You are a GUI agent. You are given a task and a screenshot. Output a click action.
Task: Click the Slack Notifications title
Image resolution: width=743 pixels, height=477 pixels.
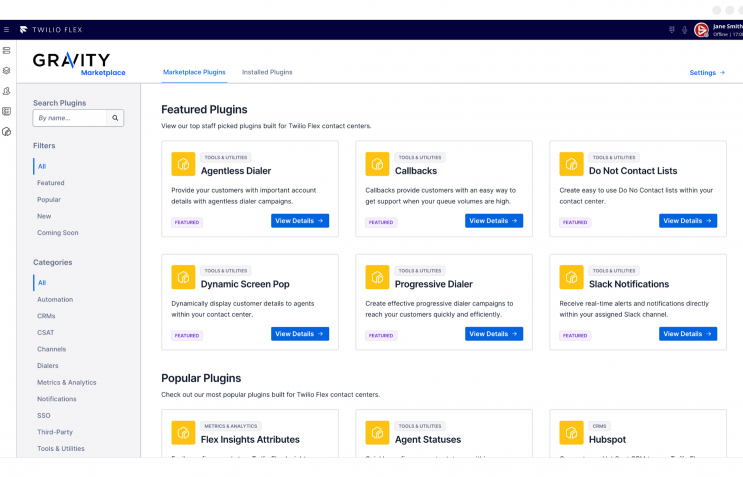point(629,284)
